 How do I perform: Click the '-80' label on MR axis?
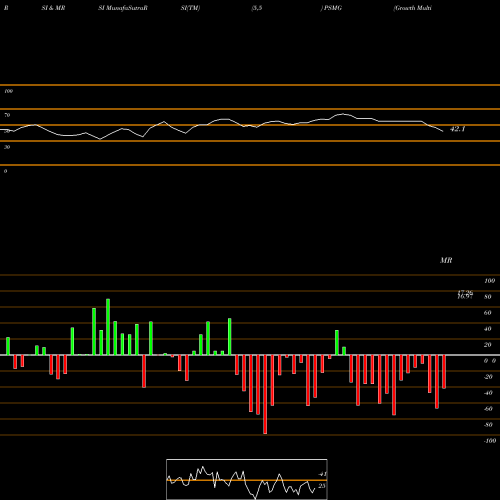tap(488, 425)
